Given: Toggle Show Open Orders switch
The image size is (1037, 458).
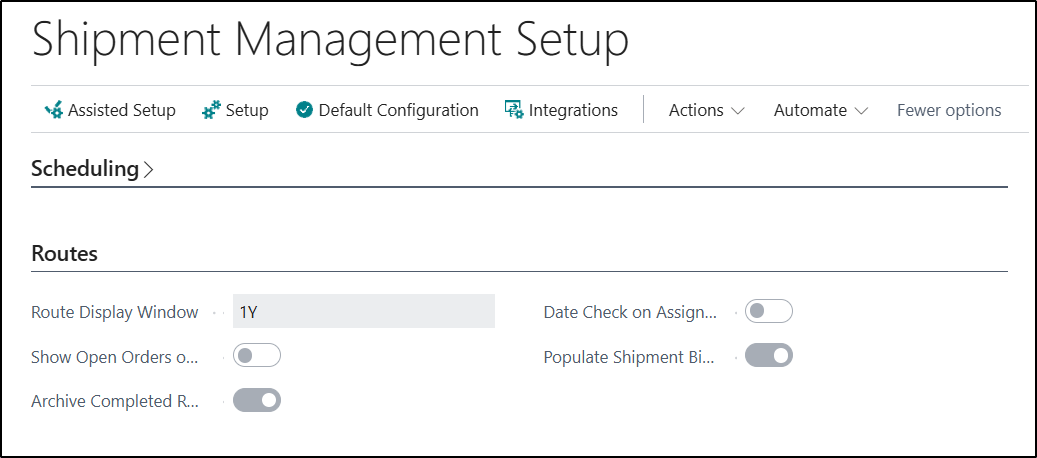Looking at the screenshot, I should (257, 356).
